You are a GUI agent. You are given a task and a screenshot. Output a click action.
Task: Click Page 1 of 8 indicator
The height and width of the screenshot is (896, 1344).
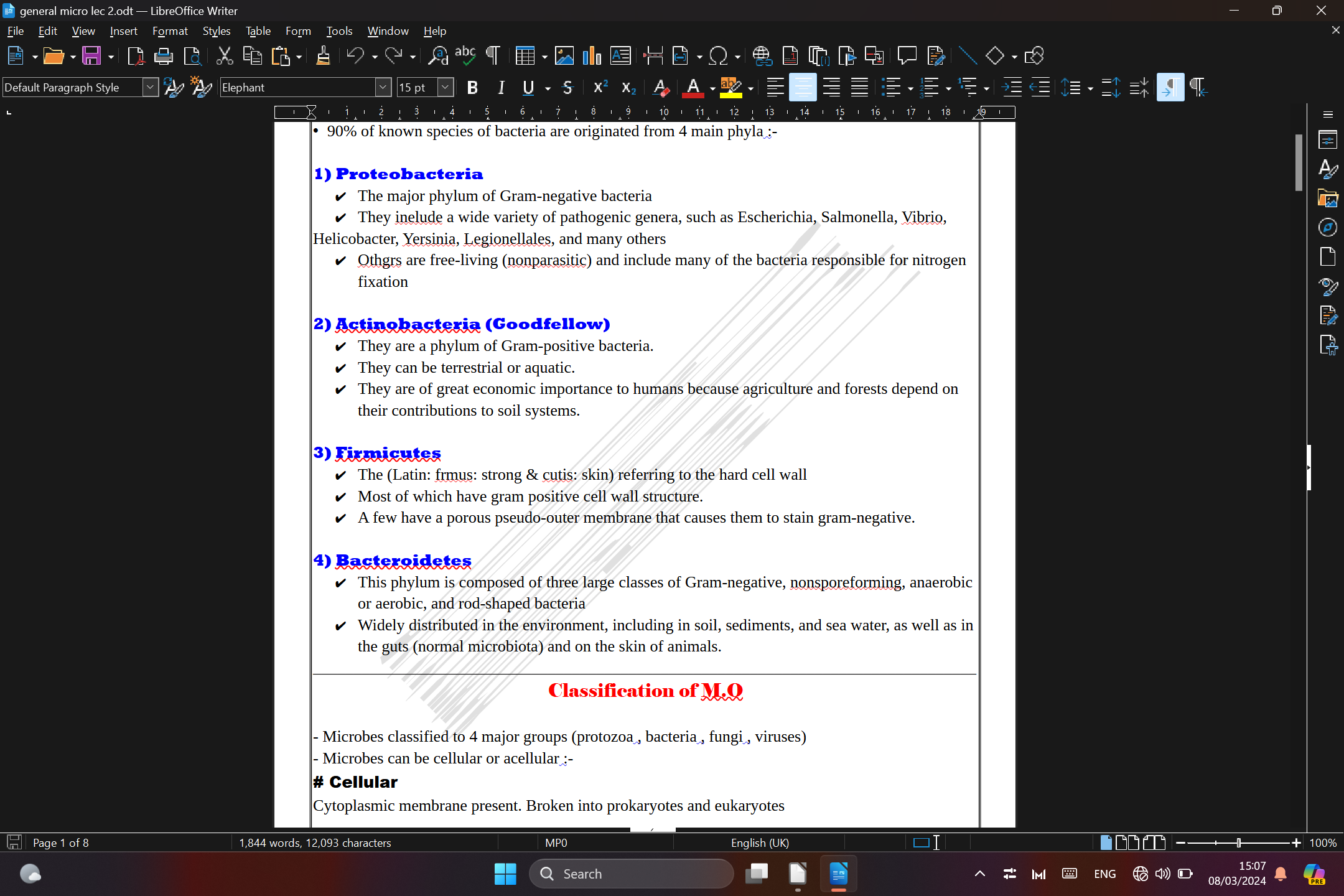click(60, 843)
